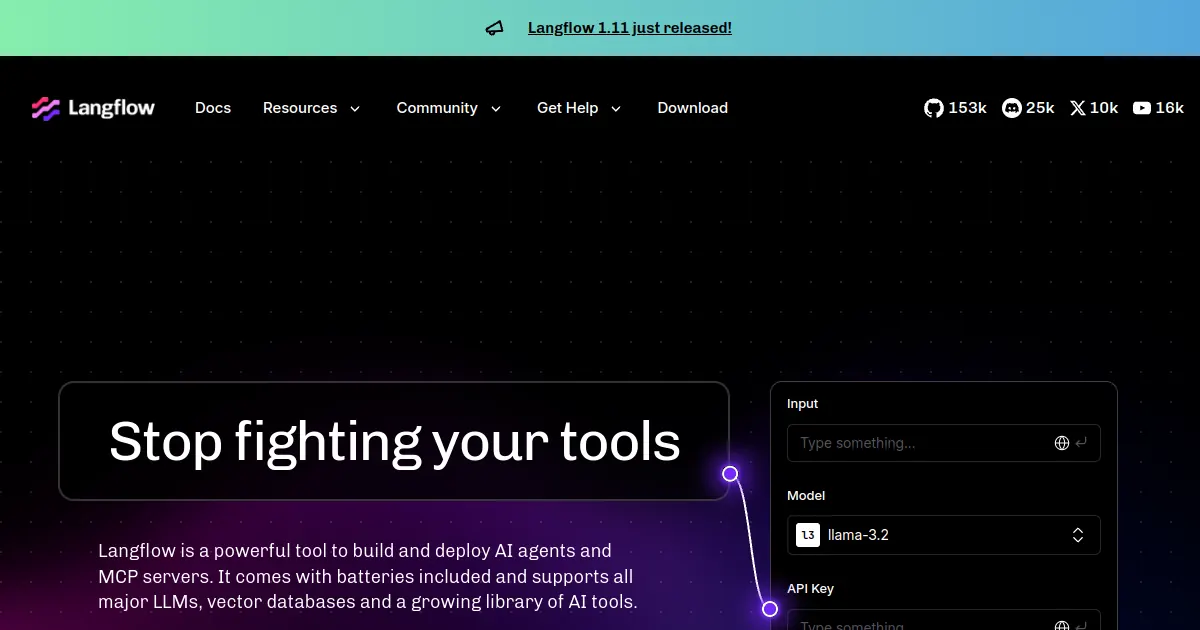Click the globe icon in Input field
This screenshot has height=630, width=1200.
click(1062, 443)
